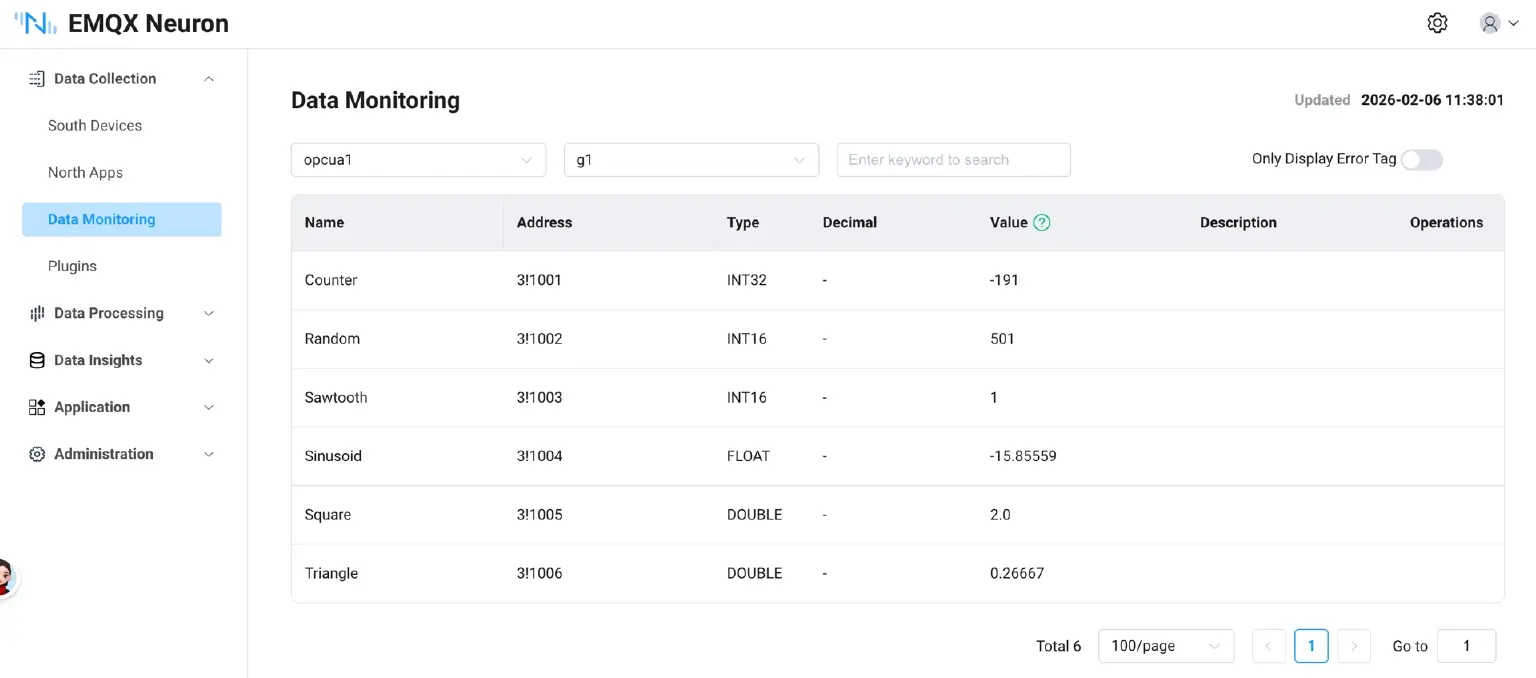Open the opcua1 node dropdown
This screenshot has width=1536, height=678.
(x=418, y=160)
